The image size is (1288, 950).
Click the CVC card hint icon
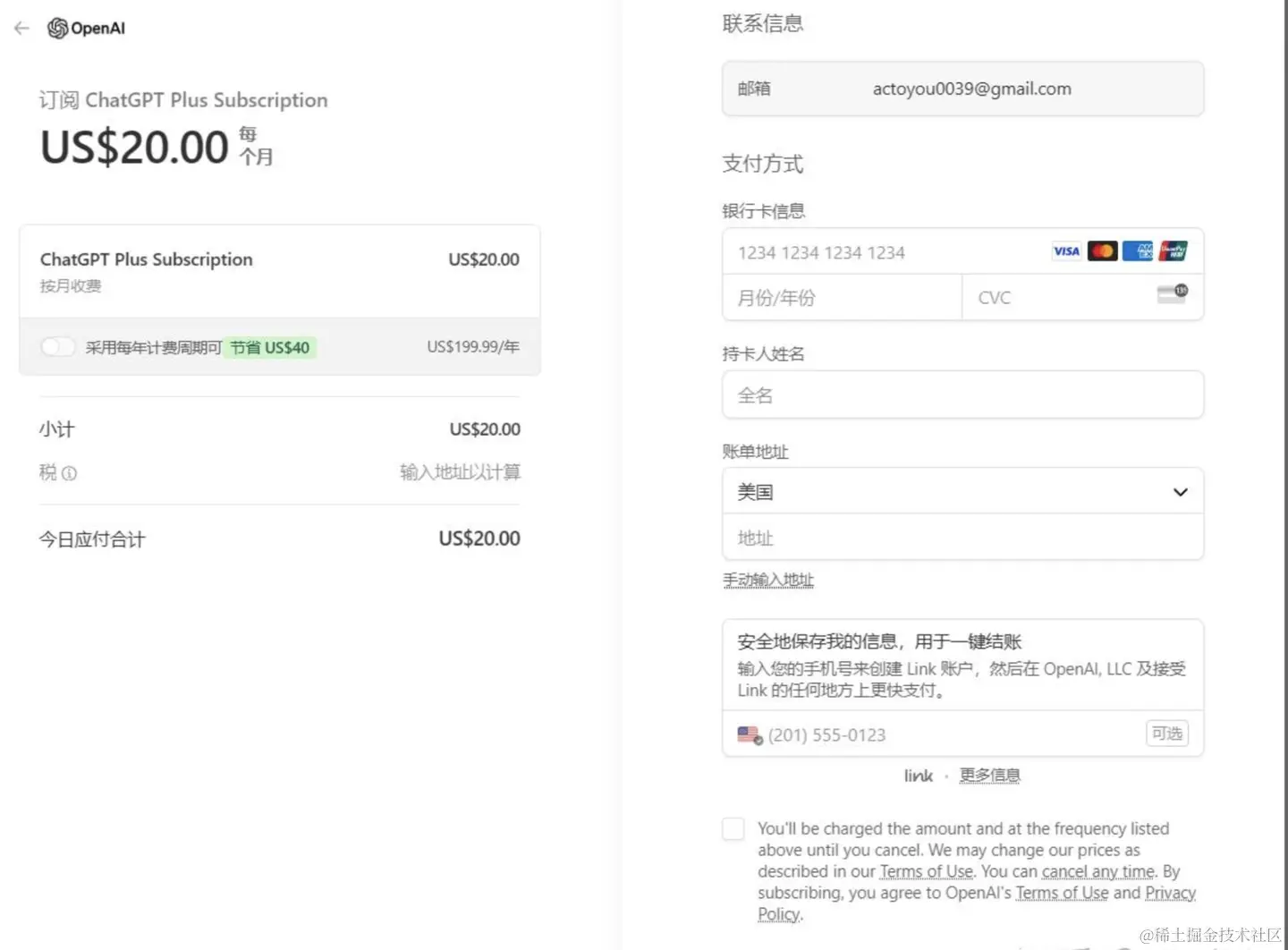pyautogui.click(x=1173, y=293)
